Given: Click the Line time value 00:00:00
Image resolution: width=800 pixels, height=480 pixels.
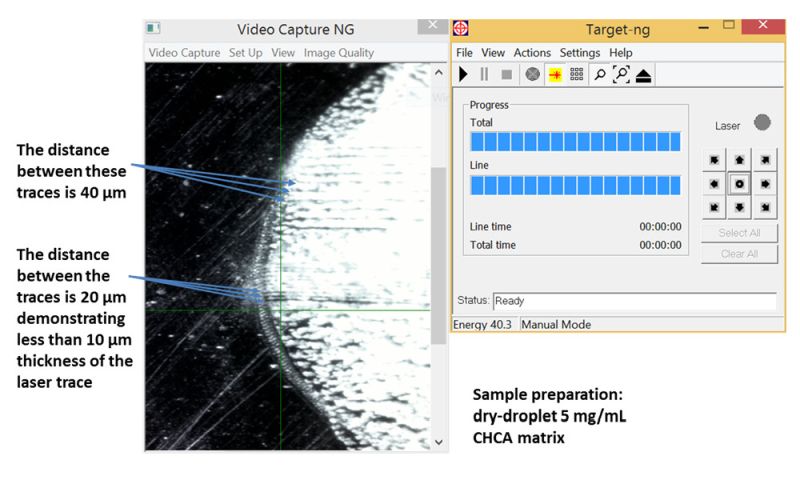Looking at the screenshot, I should (x=660, y=226).
